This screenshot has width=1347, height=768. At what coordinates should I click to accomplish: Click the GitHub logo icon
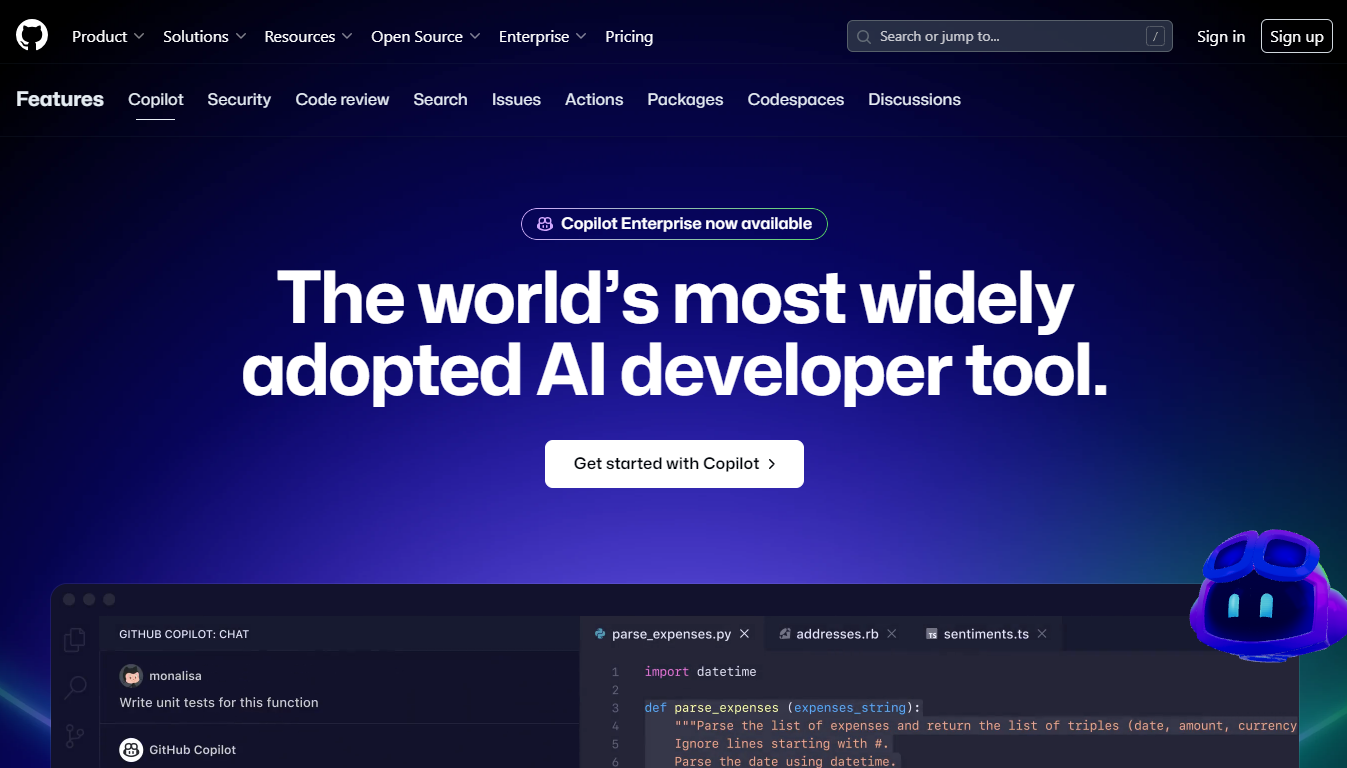[x=32, y=36]
